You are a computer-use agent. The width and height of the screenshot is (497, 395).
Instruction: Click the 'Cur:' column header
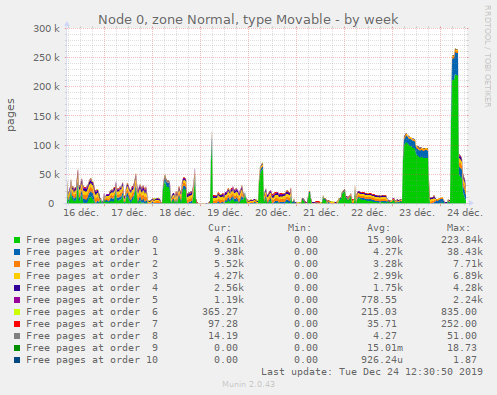click(x=220, y=228)
